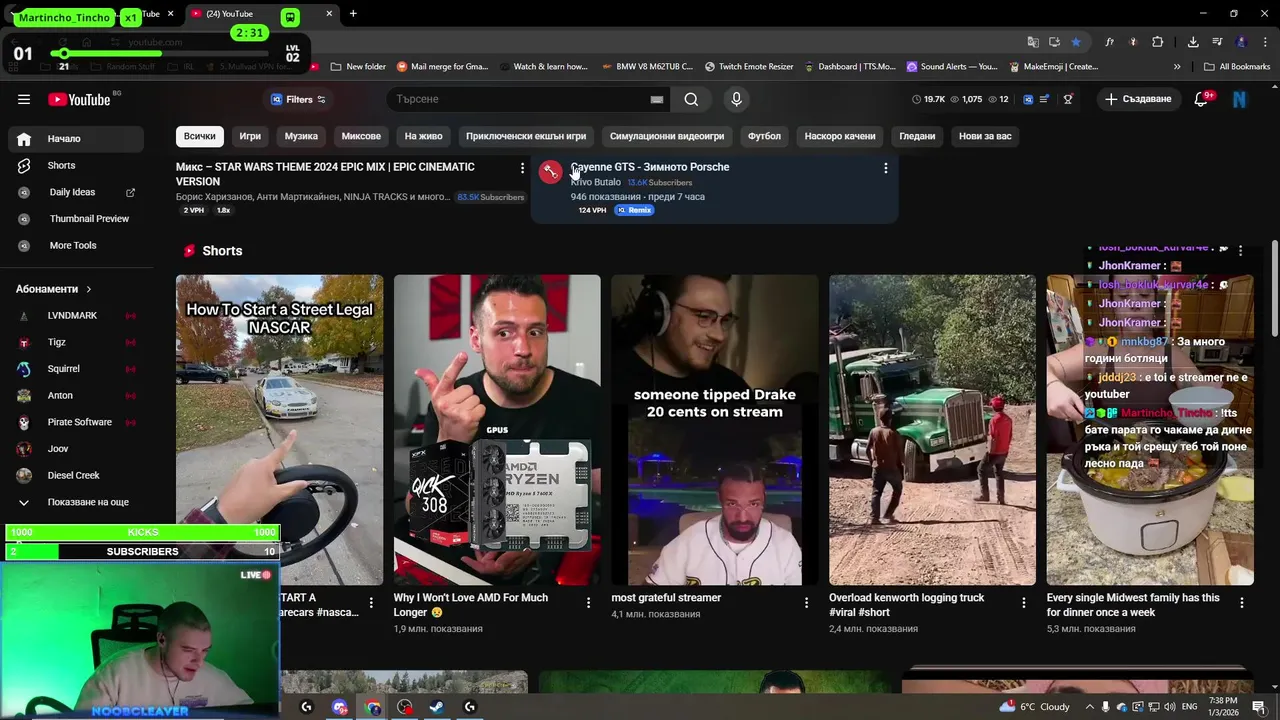Open the on-screen keyboard in the search box
This screenshot has height=720, width=1280.
point(657,99)
